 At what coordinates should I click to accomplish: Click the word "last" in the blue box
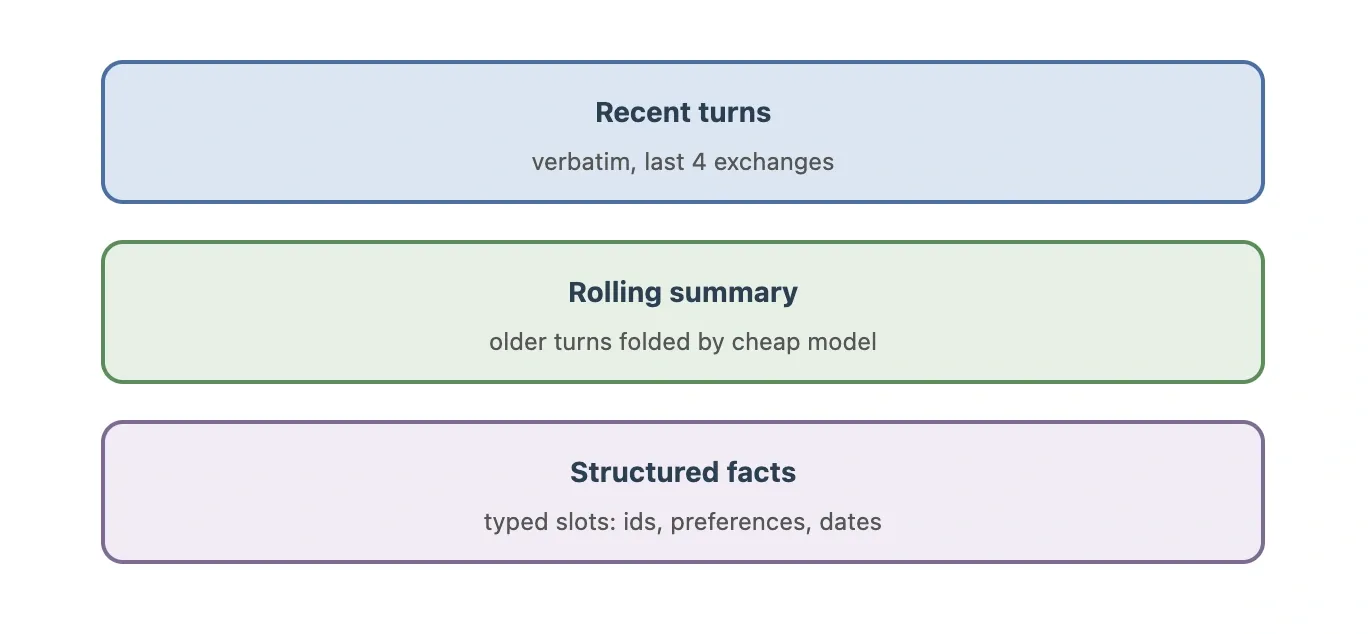tap(663, 162)
